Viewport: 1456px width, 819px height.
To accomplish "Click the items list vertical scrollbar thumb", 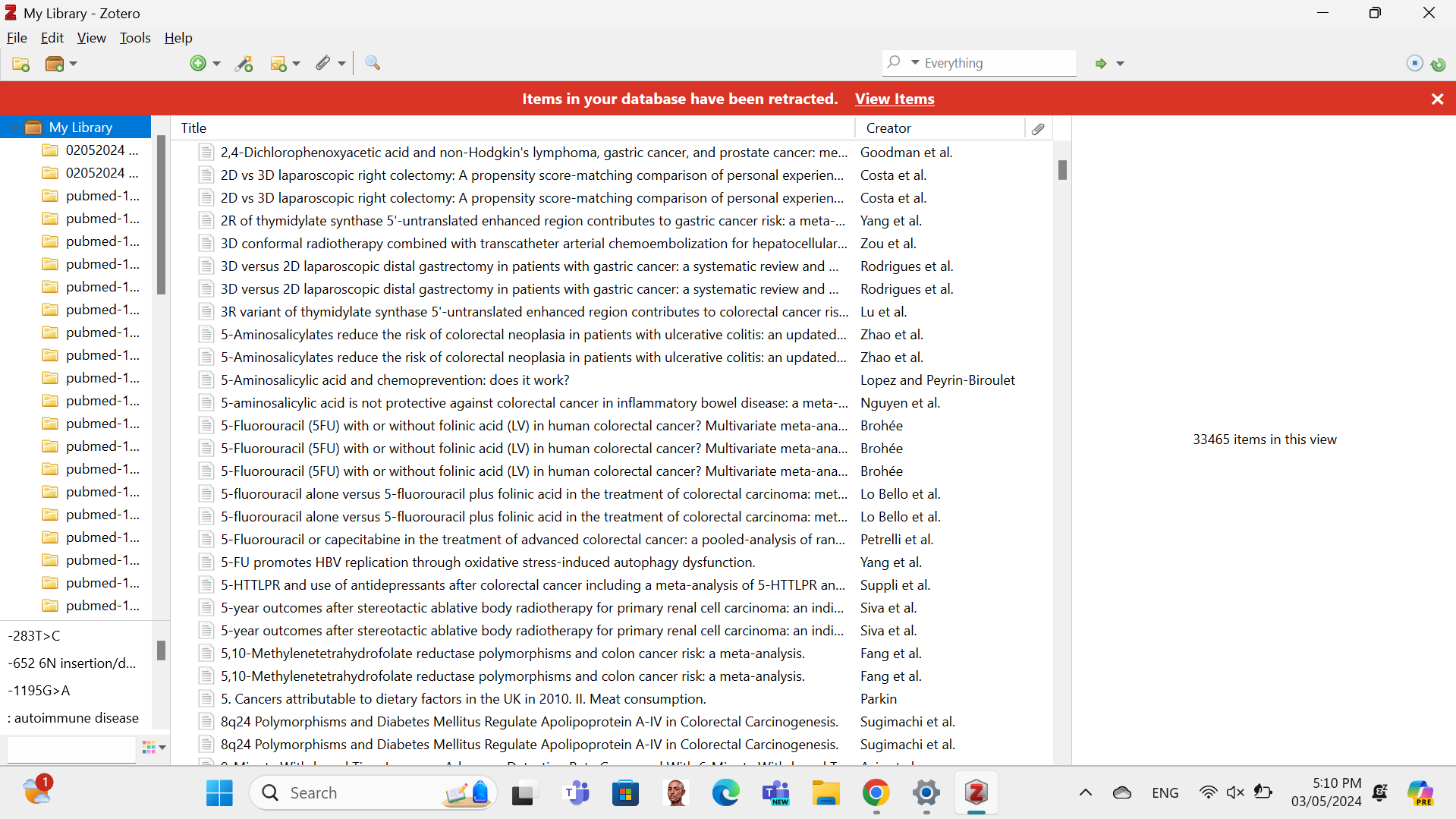I will (1062, 170).
